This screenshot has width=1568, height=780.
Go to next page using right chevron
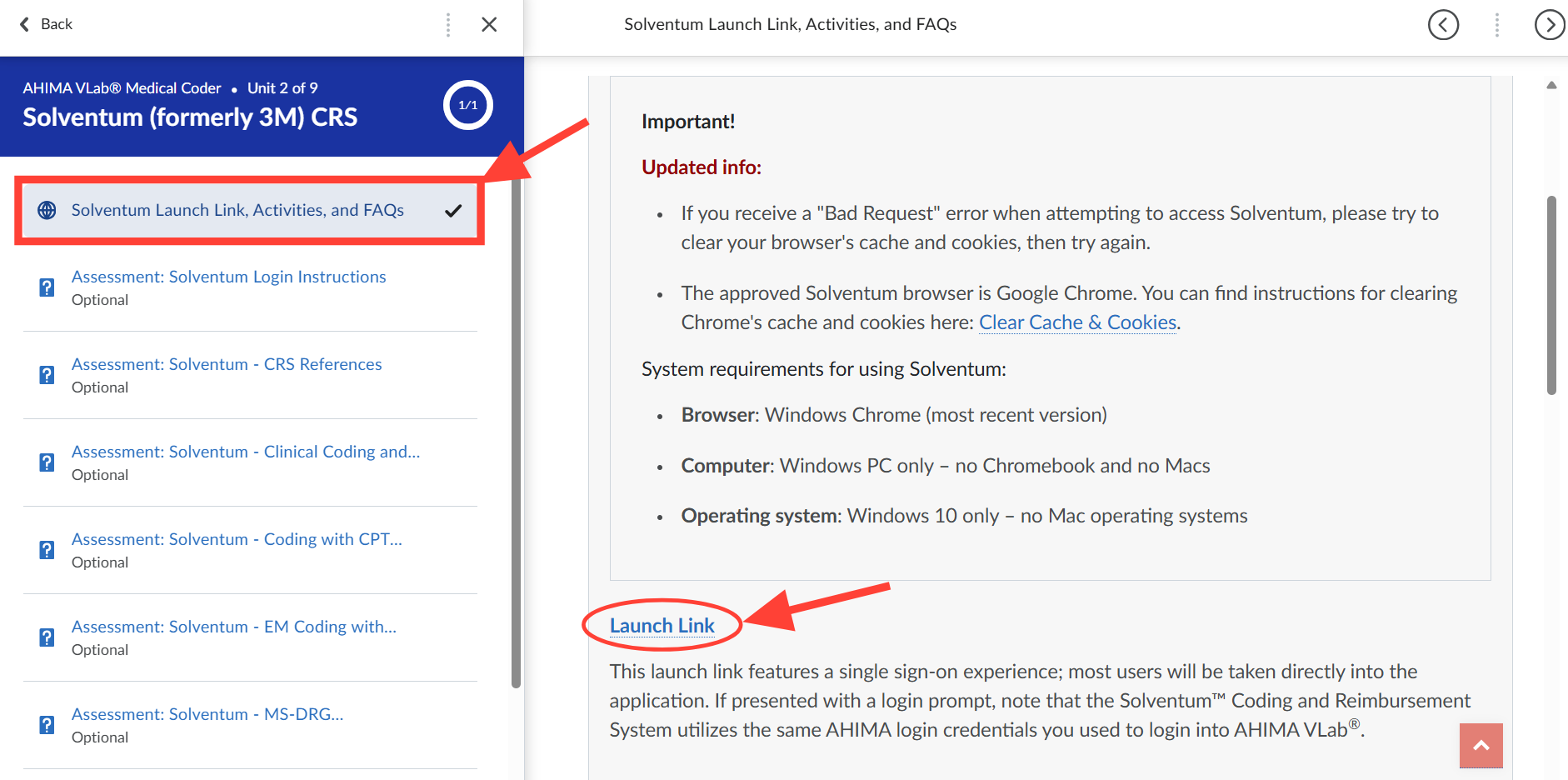[x=1549, y=25]
